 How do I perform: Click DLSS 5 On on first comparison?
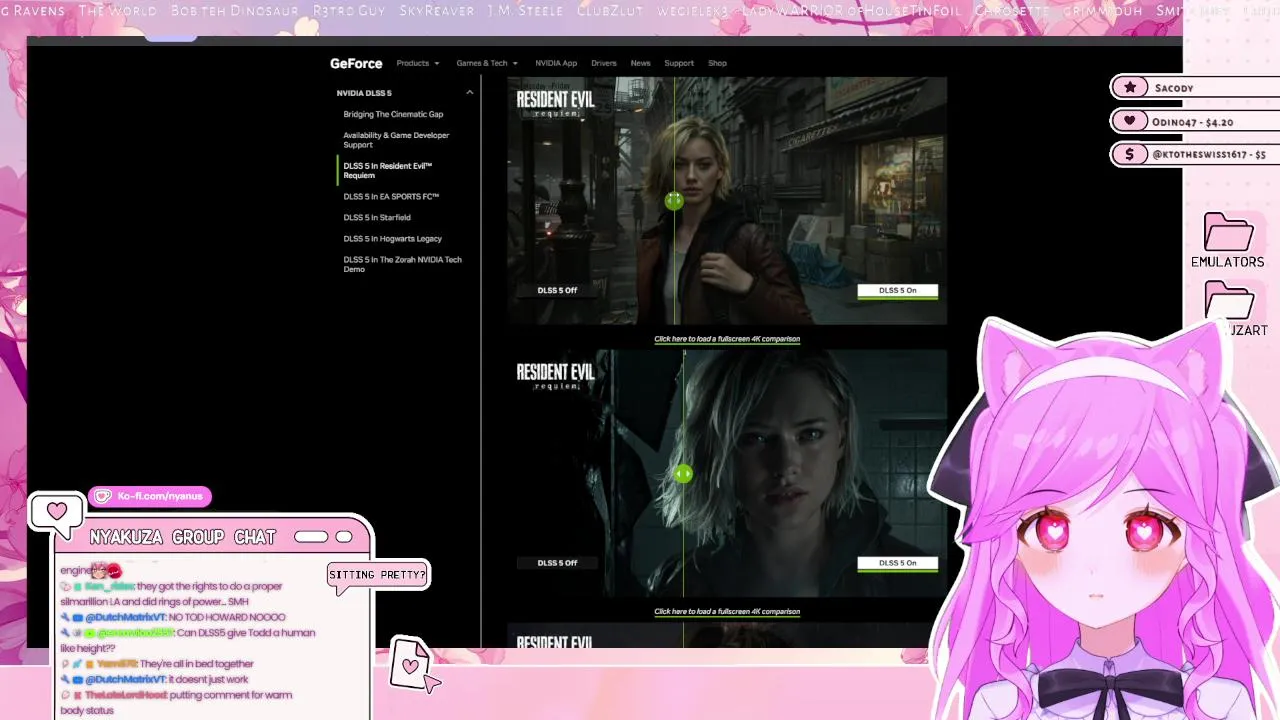click(x=898, y=291)
